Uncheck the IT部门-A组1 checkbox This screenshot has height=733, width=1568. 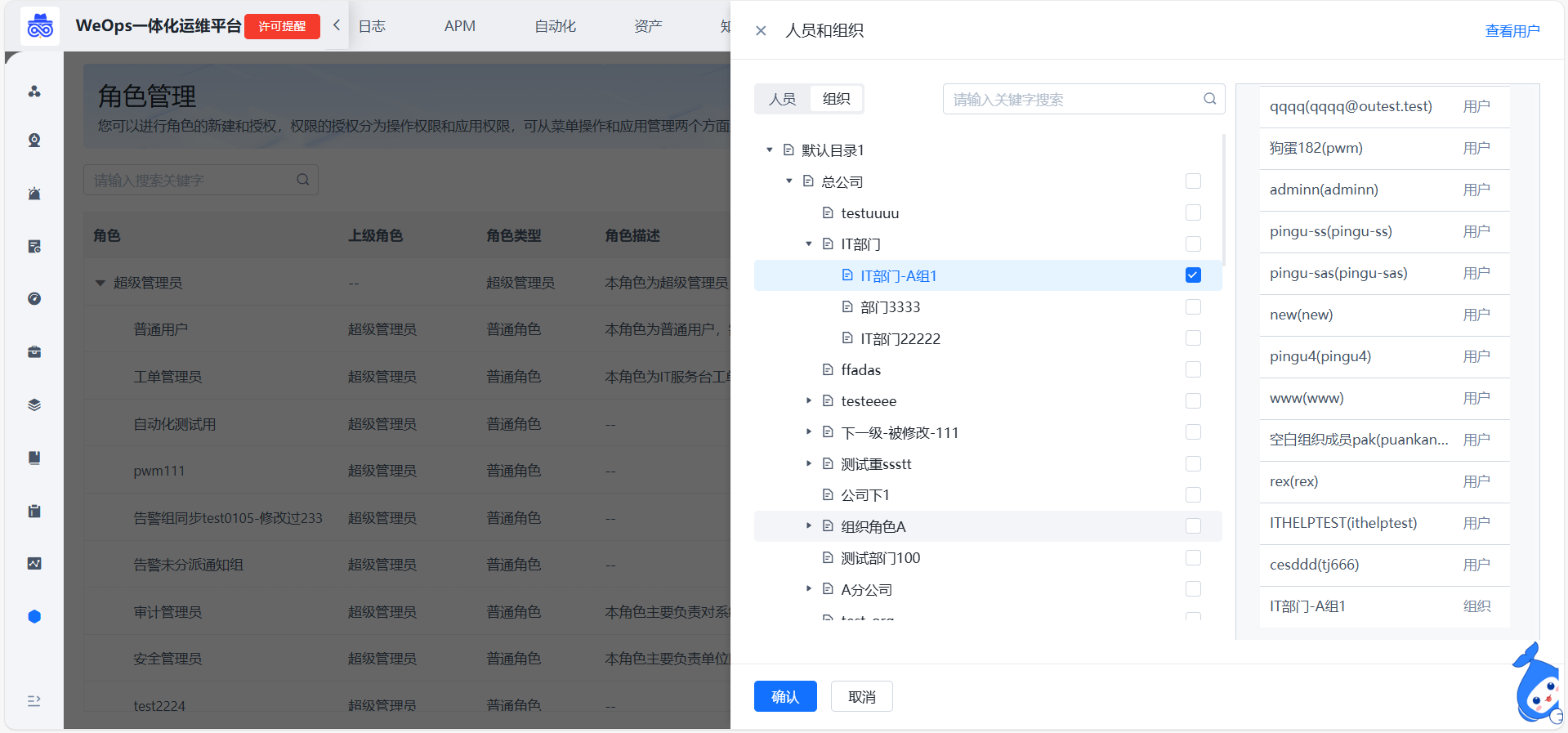pyautogui.click(x=1193, y=275)
